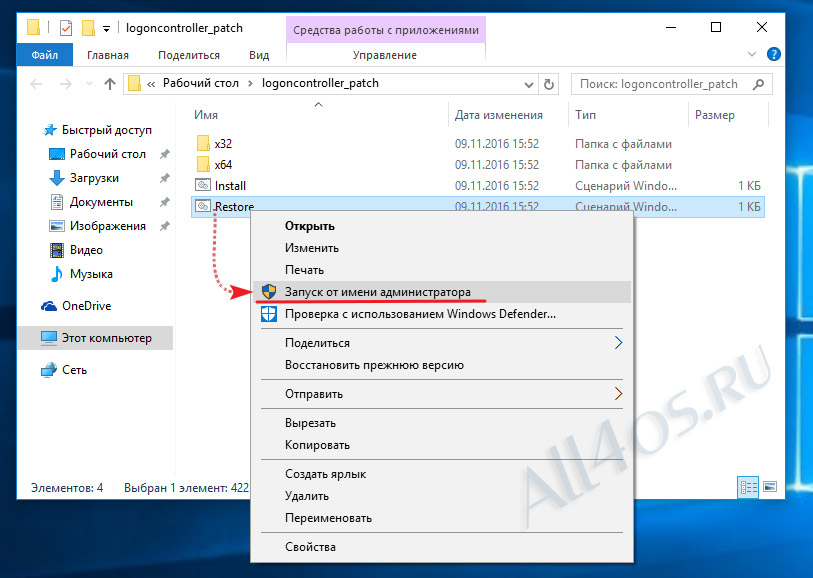Switch to the Вид ribbon tab
The height and width of the screenshot is (578, 813).
[259, 55]
